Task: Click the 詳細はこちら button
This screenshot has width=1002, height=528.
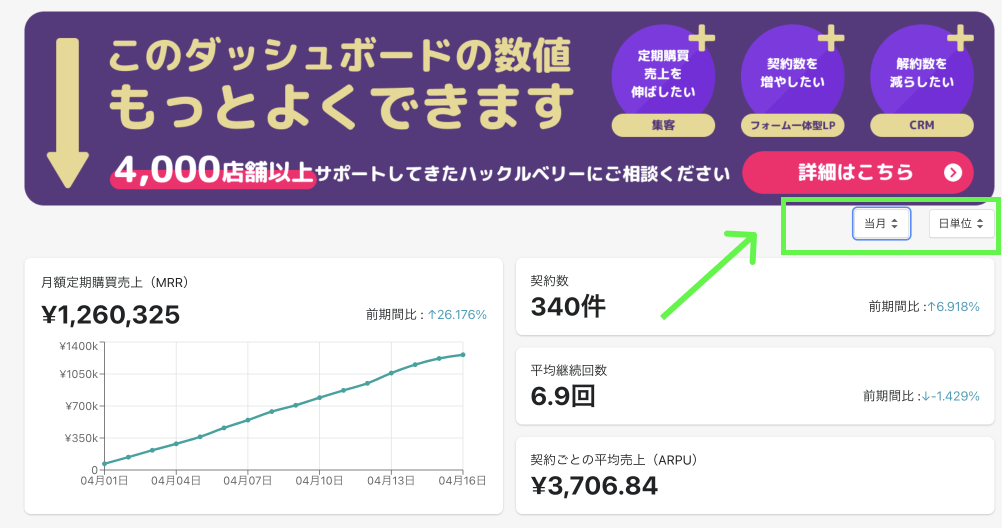Action: click(856, 172)
